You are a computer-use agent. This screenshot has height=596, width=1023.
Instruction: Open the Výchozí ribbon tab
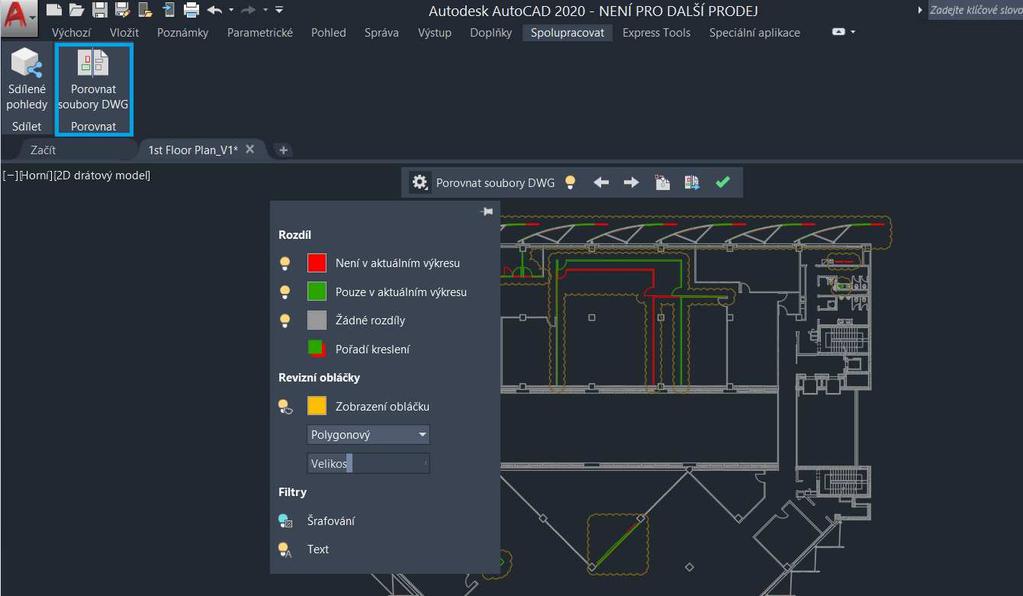pyautogui.click(x=71, y=33)
